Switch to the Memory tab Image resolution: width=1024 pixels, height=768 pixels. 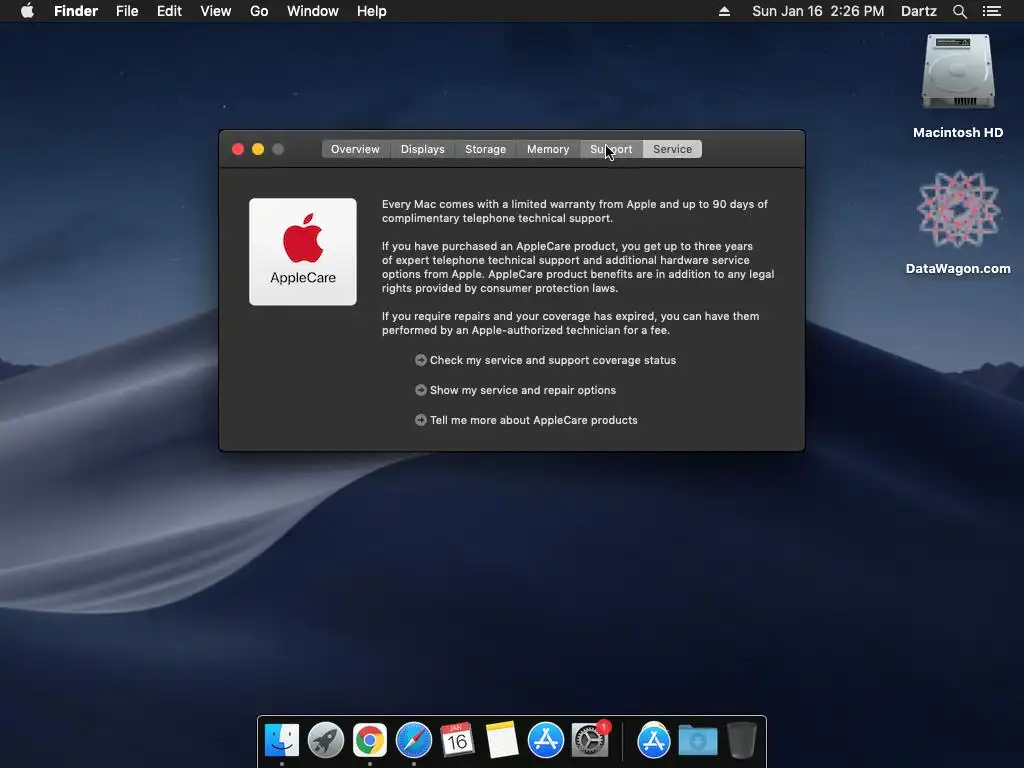click(x=548, y=149)
